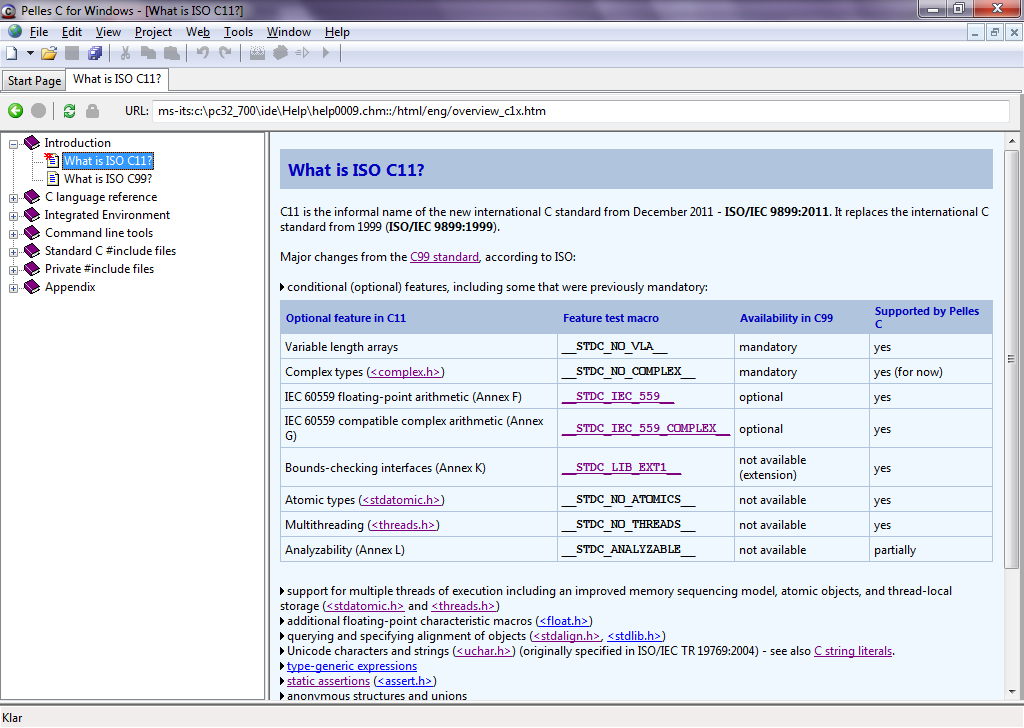The height and width of the screenshot is (728, 1024).
Task: Click the grey Forward navigation circle
Action: tap(39, 111)
